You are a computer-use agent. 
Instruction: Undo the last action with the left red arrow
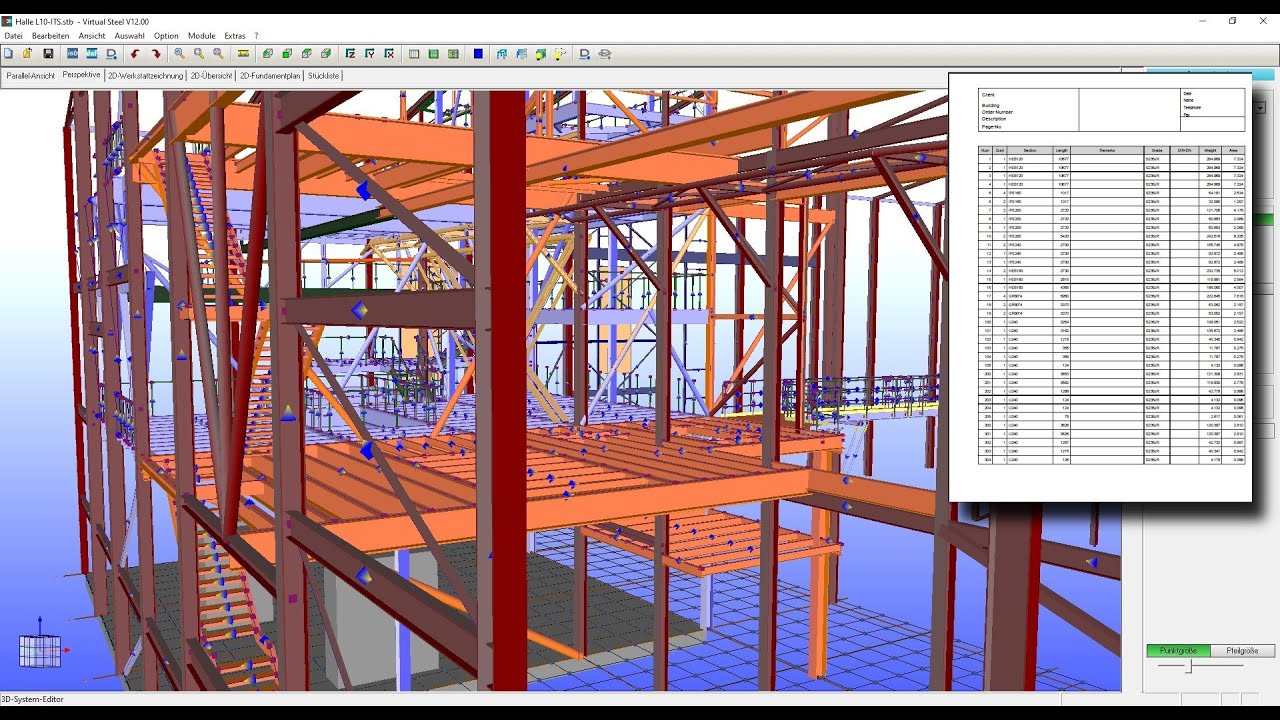(x=135, y=53)
